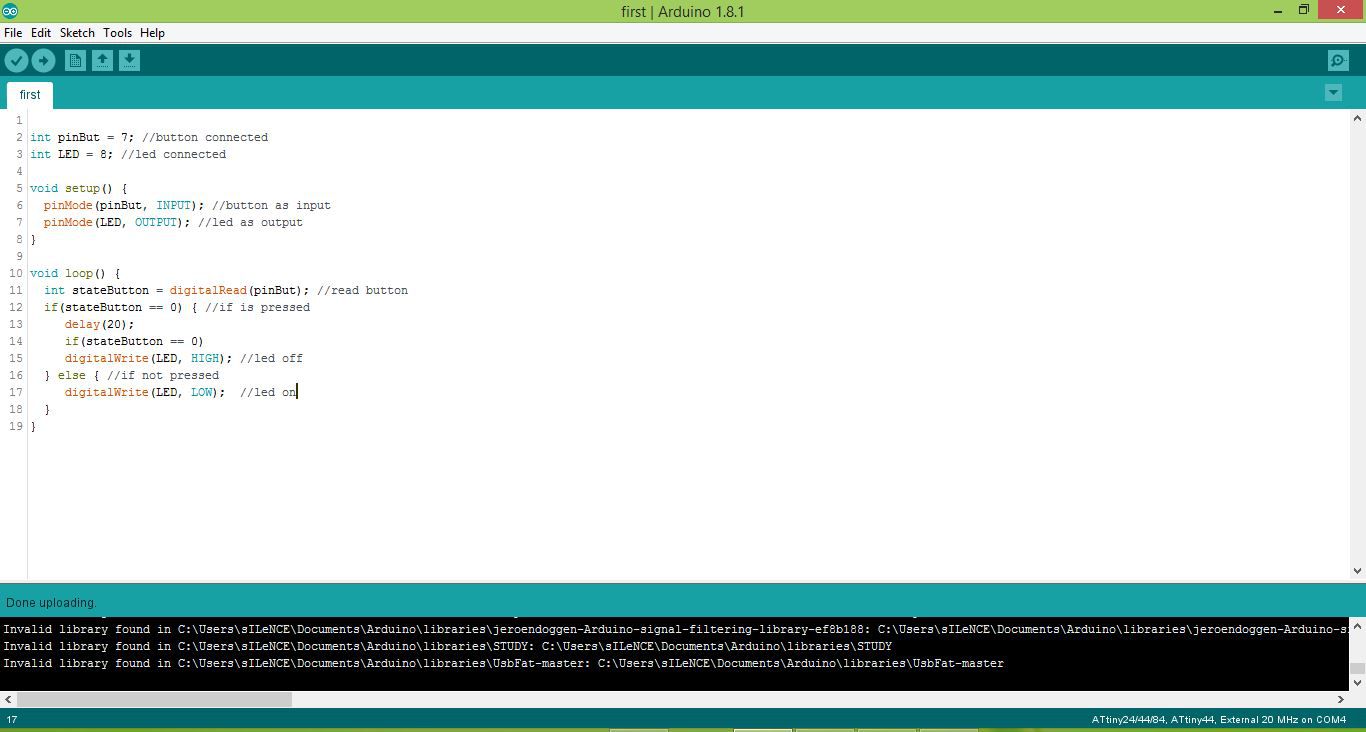Click the '//led on' comment
Viewport: 1366px width, 732px height.
(x=268, y=392)
